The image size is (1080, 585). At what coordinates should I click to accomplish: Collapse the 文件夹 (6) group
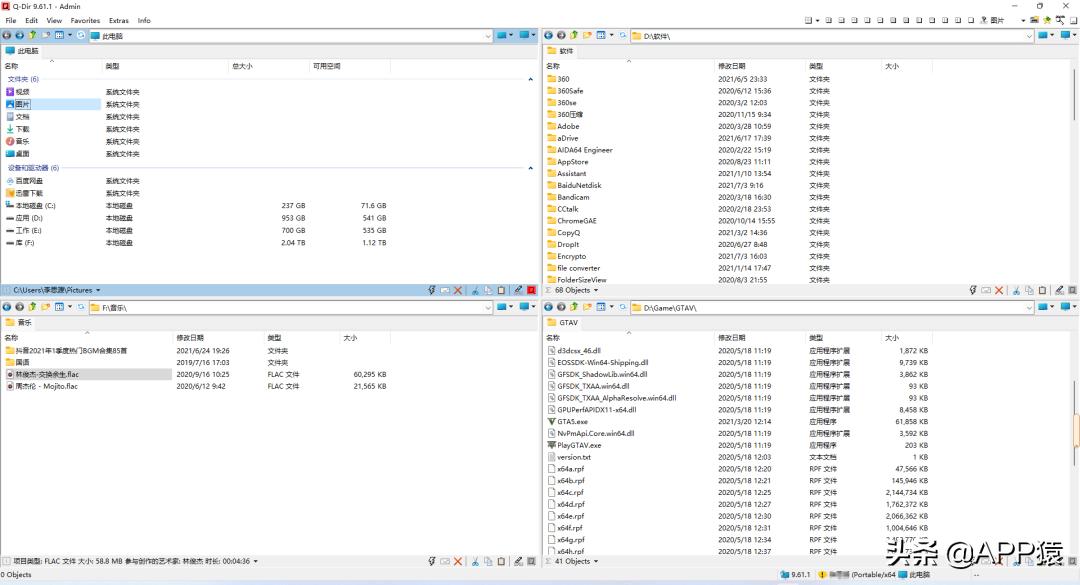pyautogui.click(x=531, y=79)
